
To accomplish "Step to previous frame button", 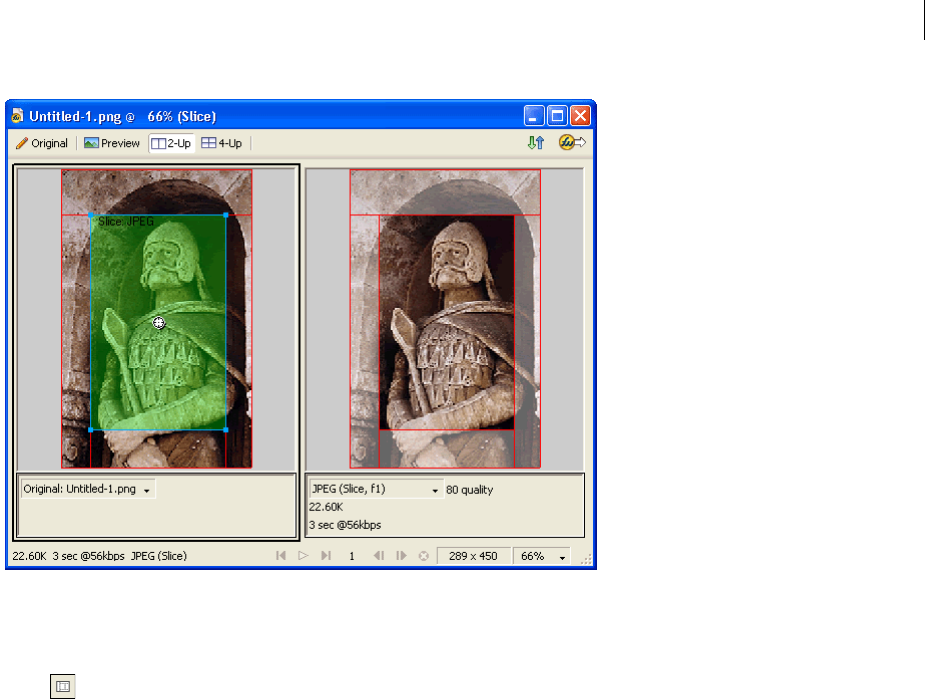I will (379, 556).
